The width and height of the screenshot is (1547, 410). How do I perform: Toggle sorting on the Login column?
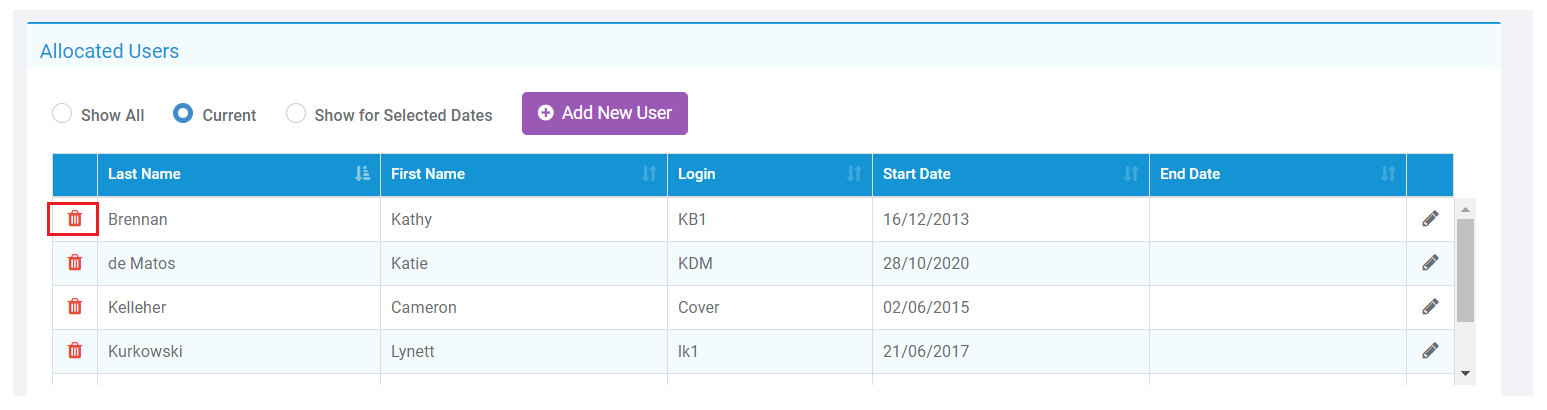pyautogui.click(x=853, y=174)
